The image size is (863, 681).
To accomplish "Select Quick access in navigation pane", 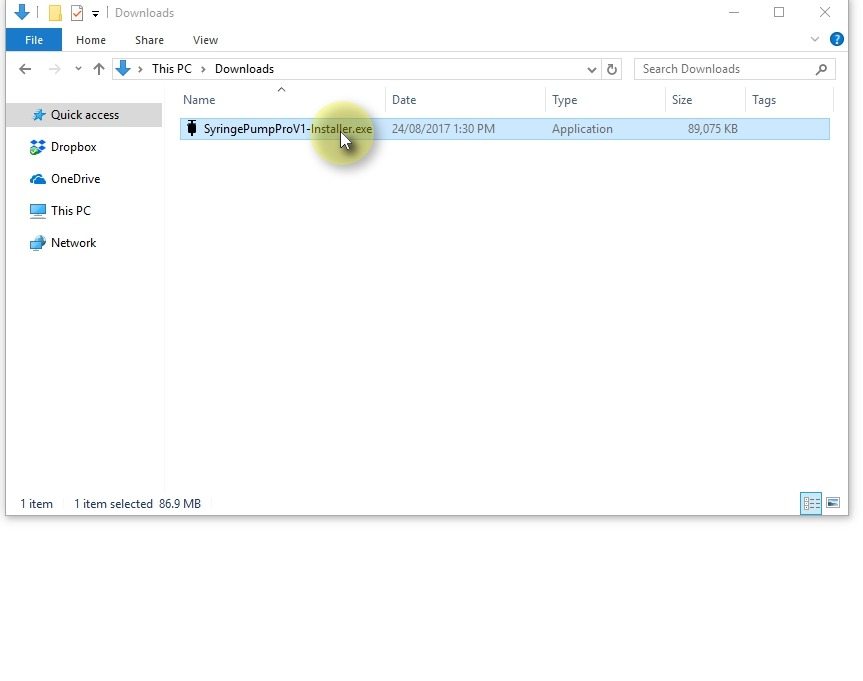I will (84, 115).
